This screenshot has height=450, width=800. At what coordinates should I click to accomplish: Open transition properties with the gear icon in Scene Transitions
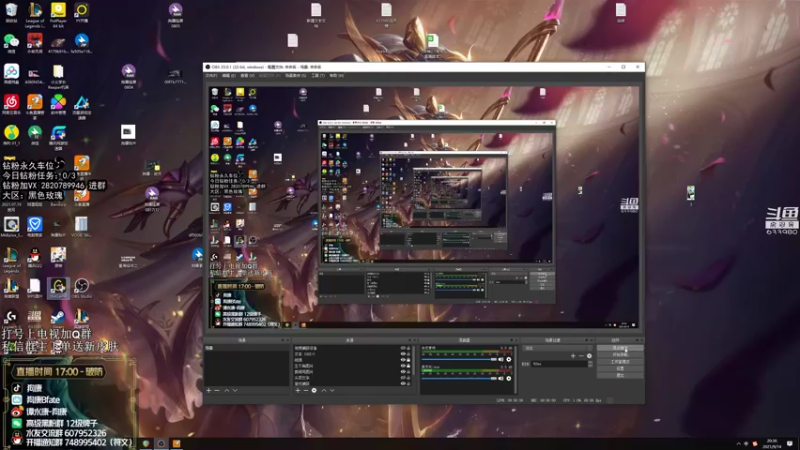click(589, 356)
